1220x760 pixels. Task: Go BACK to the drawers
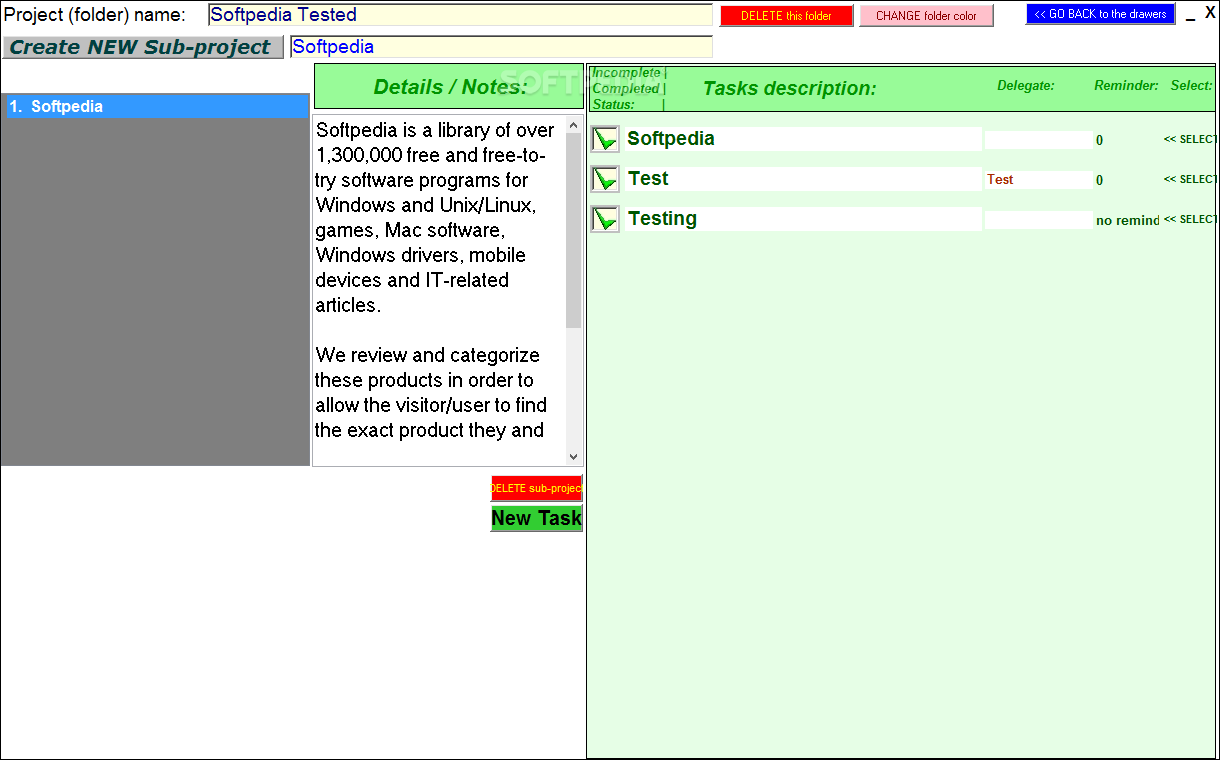(x=1100, y=14)
